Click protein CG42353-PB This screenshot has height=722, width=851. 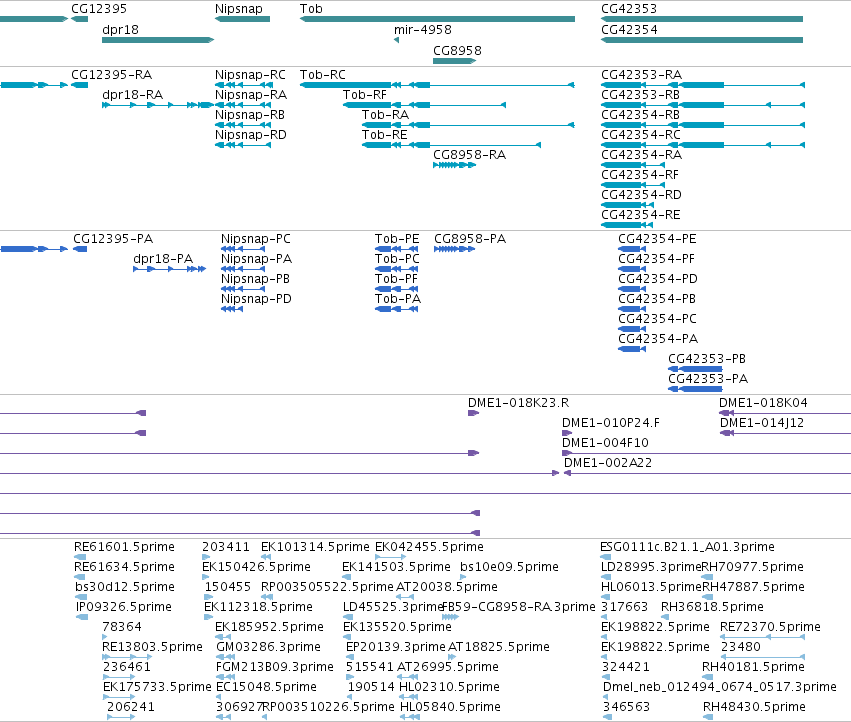pyautogui.click(x=707, y=359)
